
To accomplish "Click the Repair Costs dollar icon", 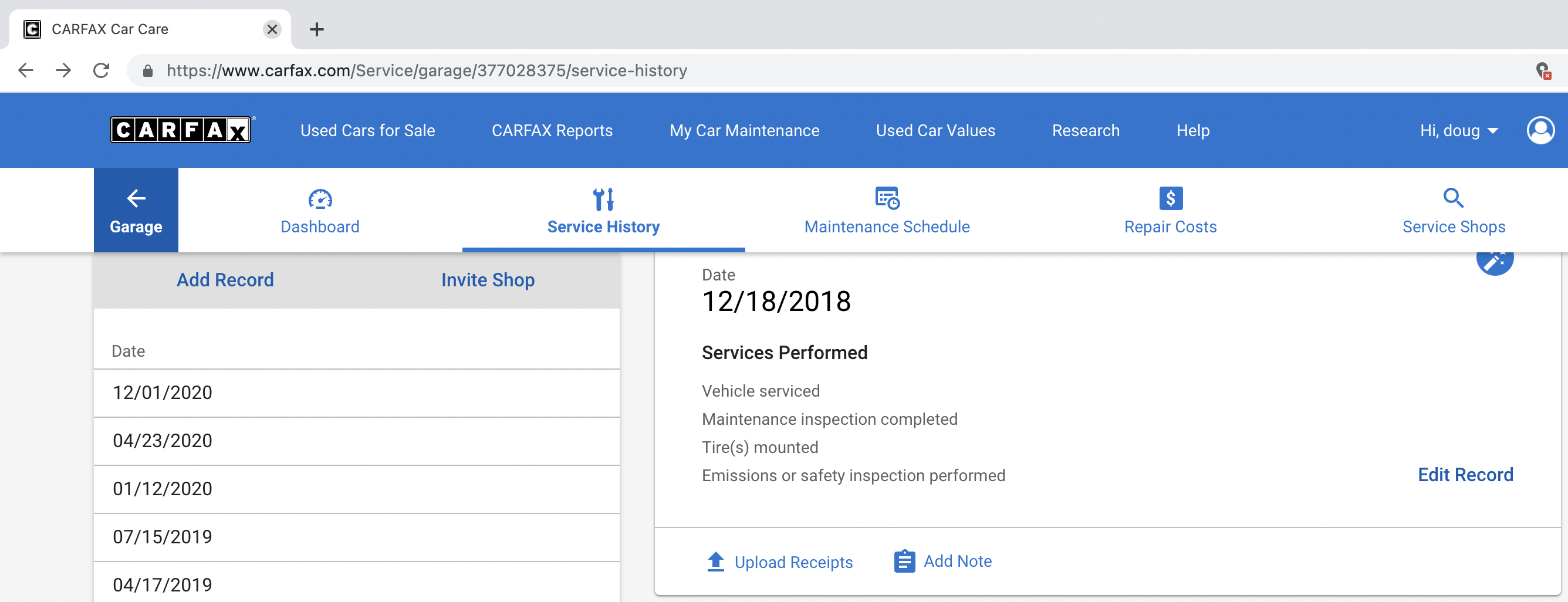I will click(x=1171, y=198).
